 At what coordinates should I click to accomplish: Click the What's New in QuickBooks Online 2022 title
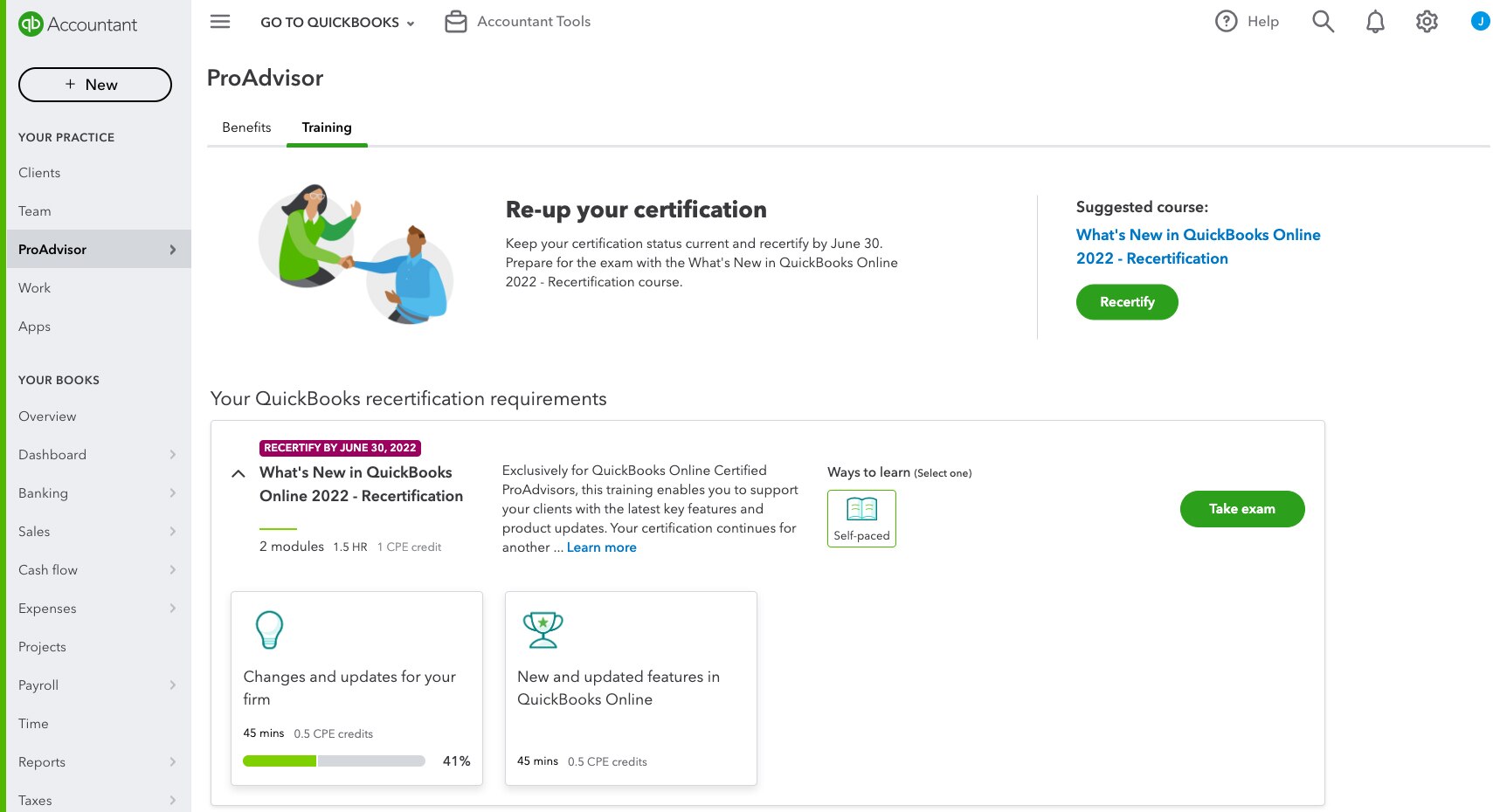click(361, 484)
